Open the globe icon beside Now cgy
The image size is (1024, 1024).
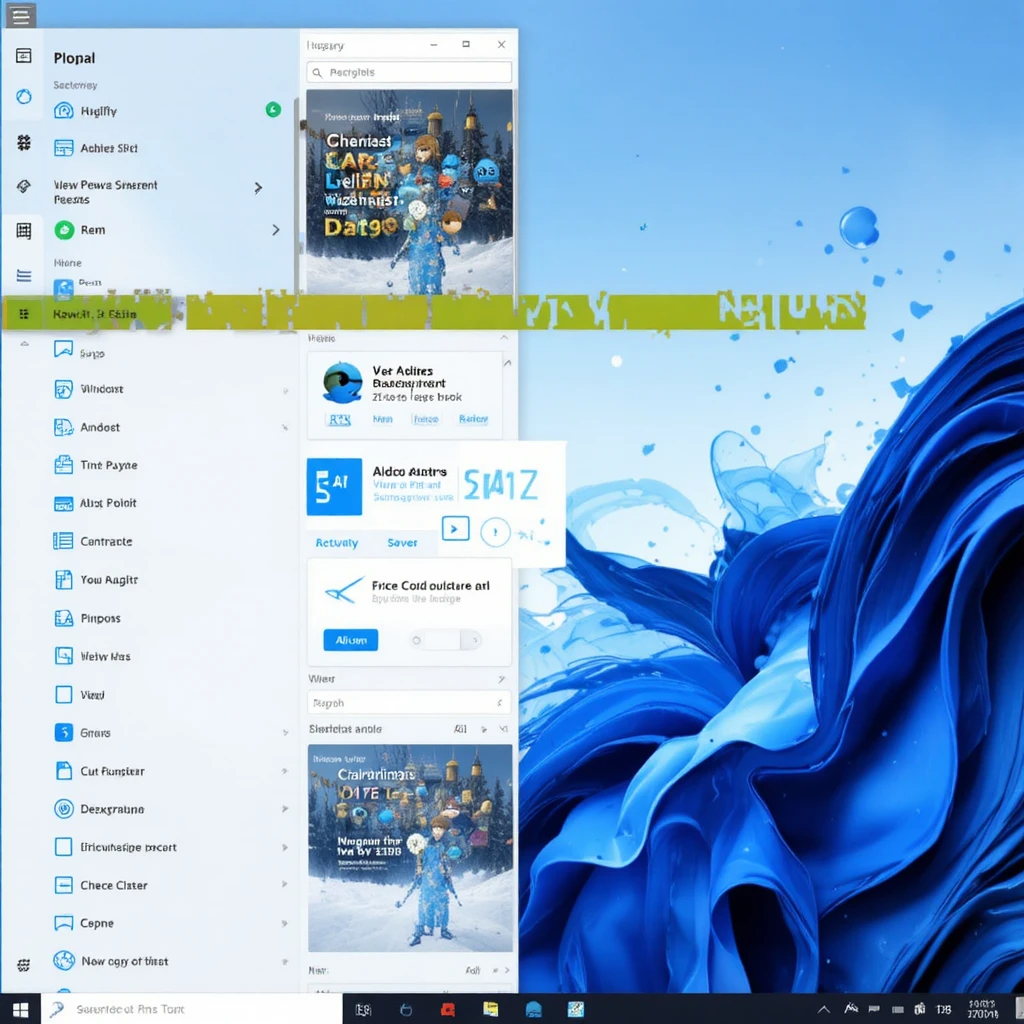[x=64, y=961]
